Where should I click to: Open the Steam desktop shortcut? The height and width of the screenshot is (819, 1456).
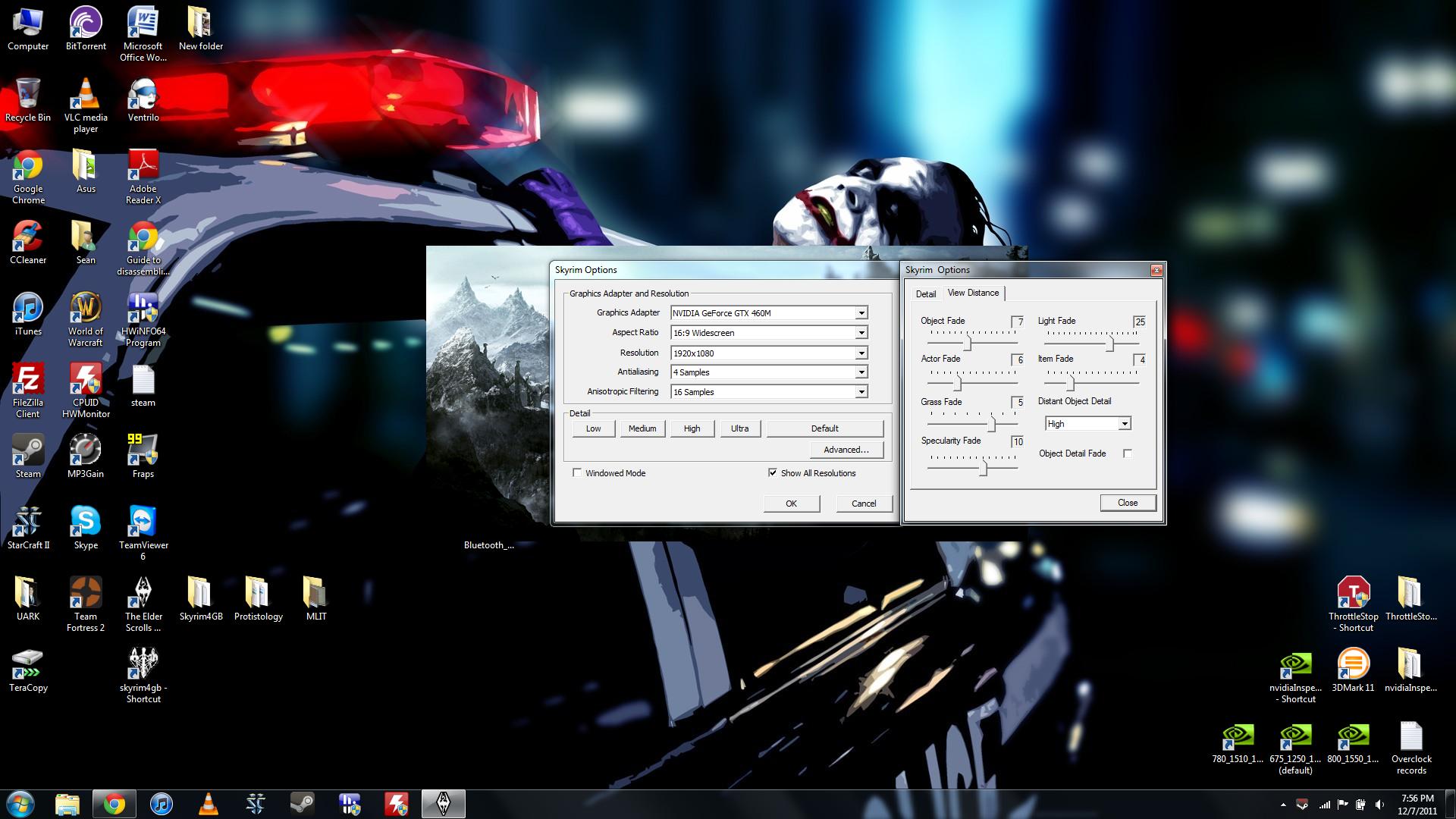point(28,456)
